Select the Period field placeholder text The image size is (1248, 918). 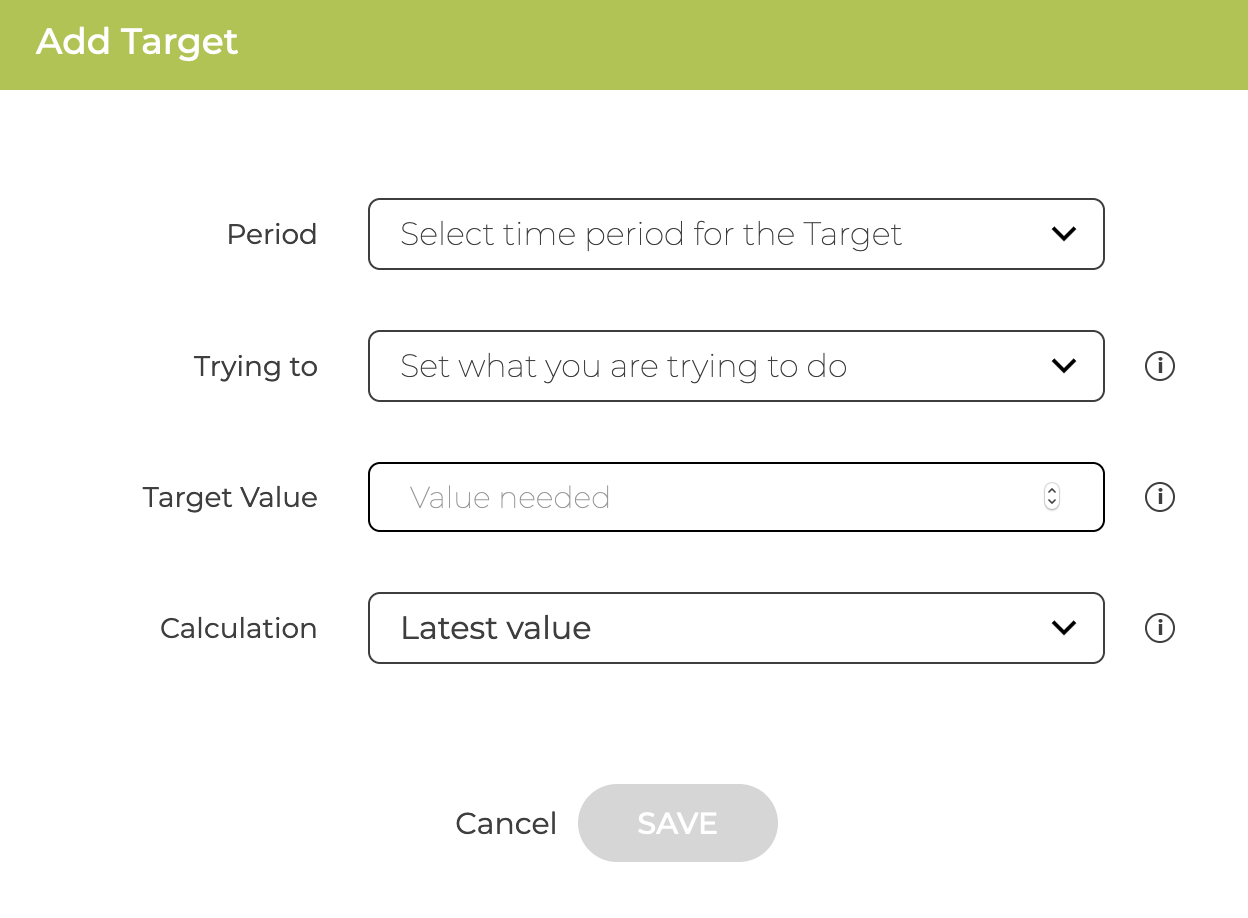click(x=651, y=234)
